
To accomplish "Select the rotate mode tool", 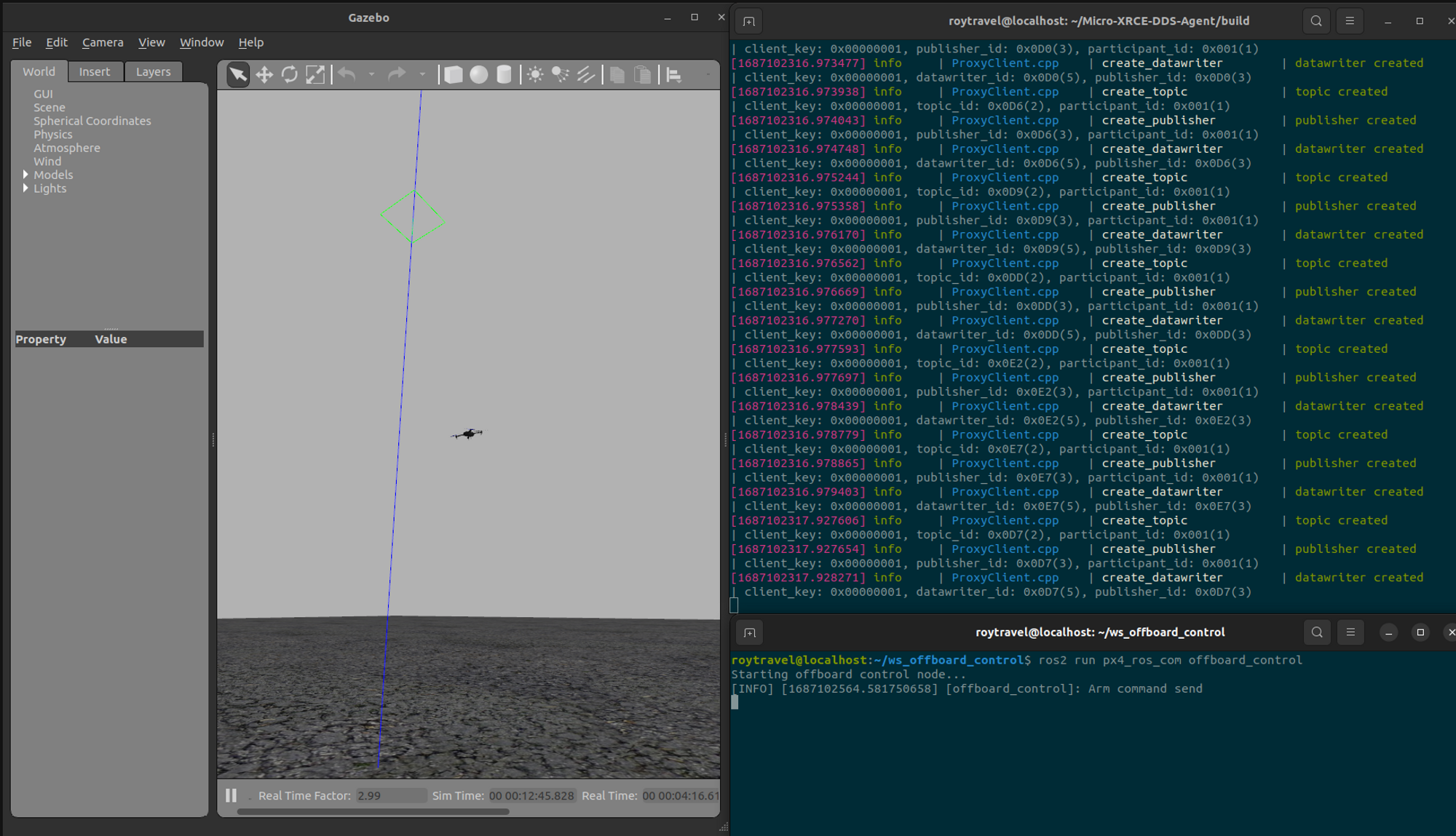I will point(290,74).
